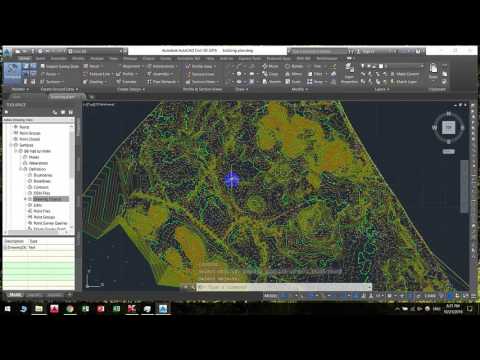Select the Scale tool in the Modify panel

[x=293, y=82]
